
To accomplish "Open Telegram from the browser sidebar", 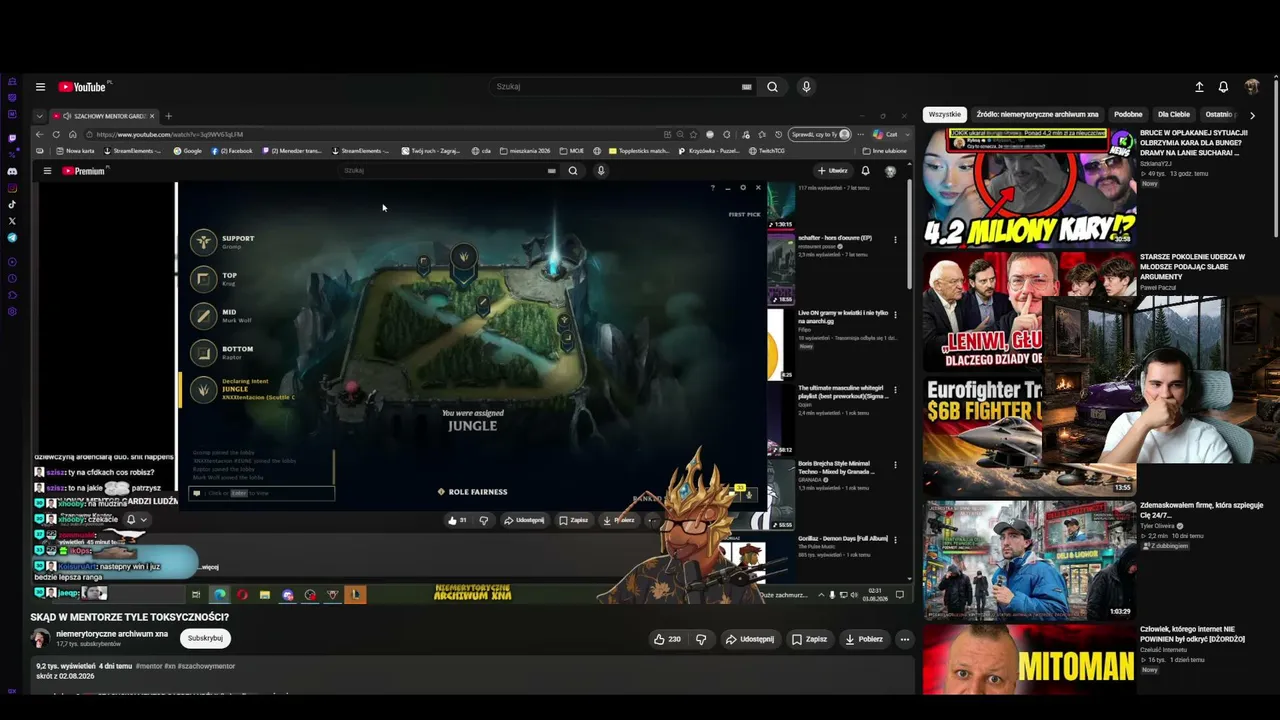I will click(x=12, y=238).
